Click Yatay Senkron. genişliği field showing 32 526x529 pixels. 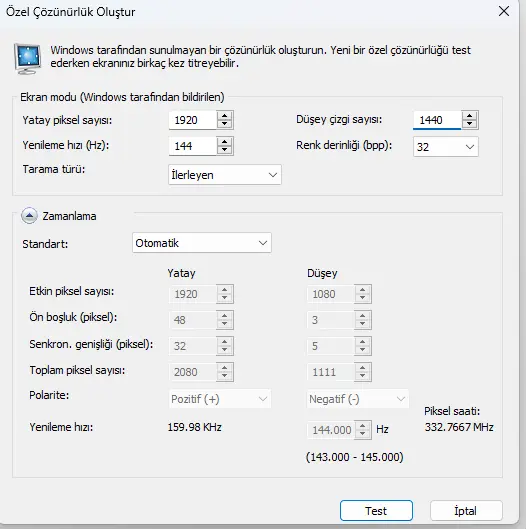click(x=192, y=346)
